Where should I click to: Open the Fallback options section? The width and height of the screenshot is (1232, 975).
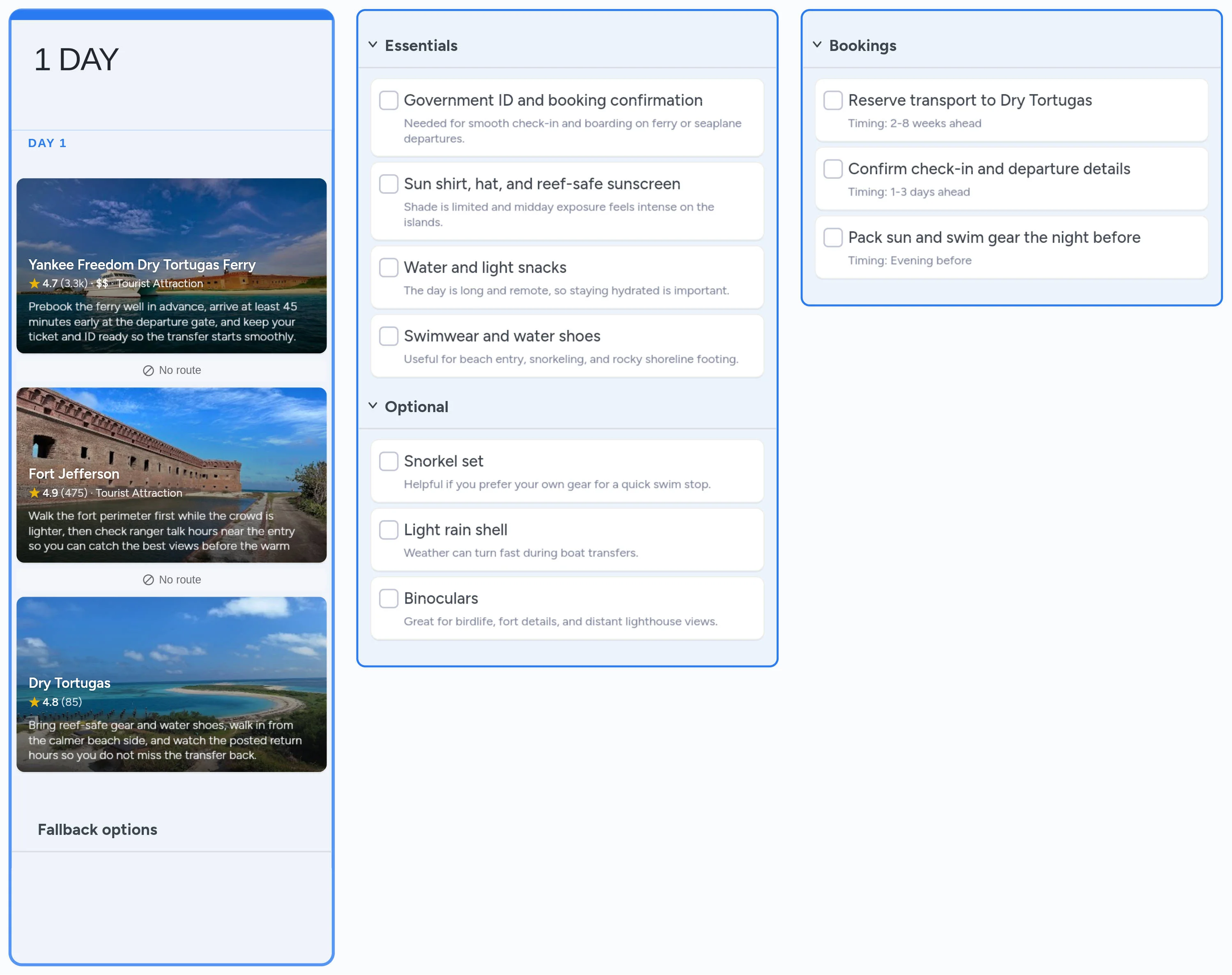(x=98, y=830)
